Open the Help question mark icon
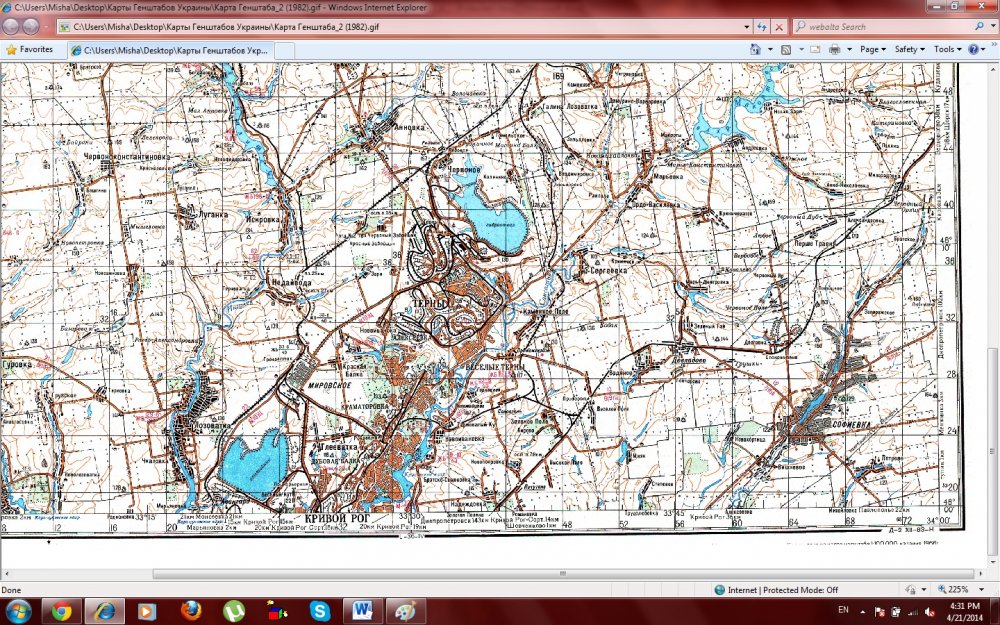 coord(972,49)
